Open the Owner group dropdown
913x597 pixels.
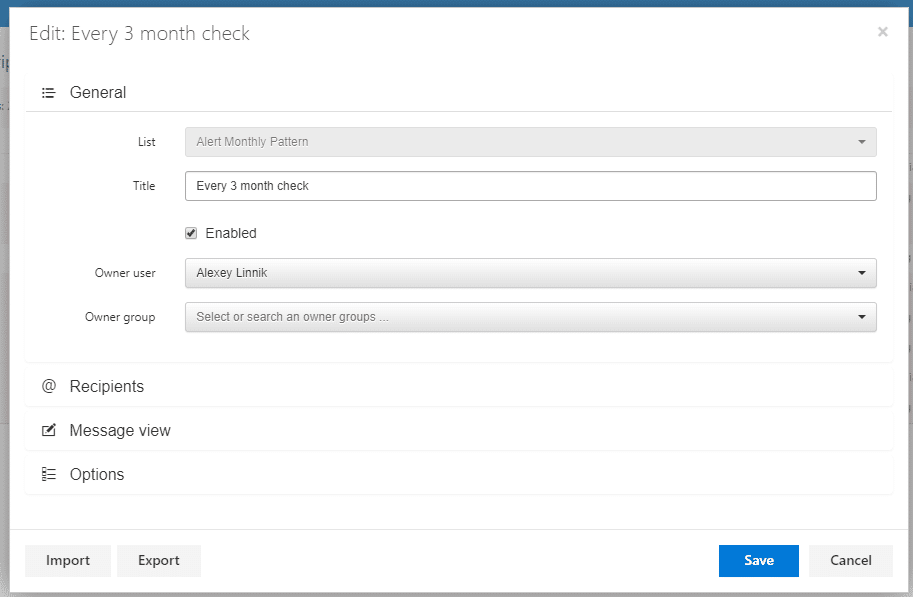(530, 317)
